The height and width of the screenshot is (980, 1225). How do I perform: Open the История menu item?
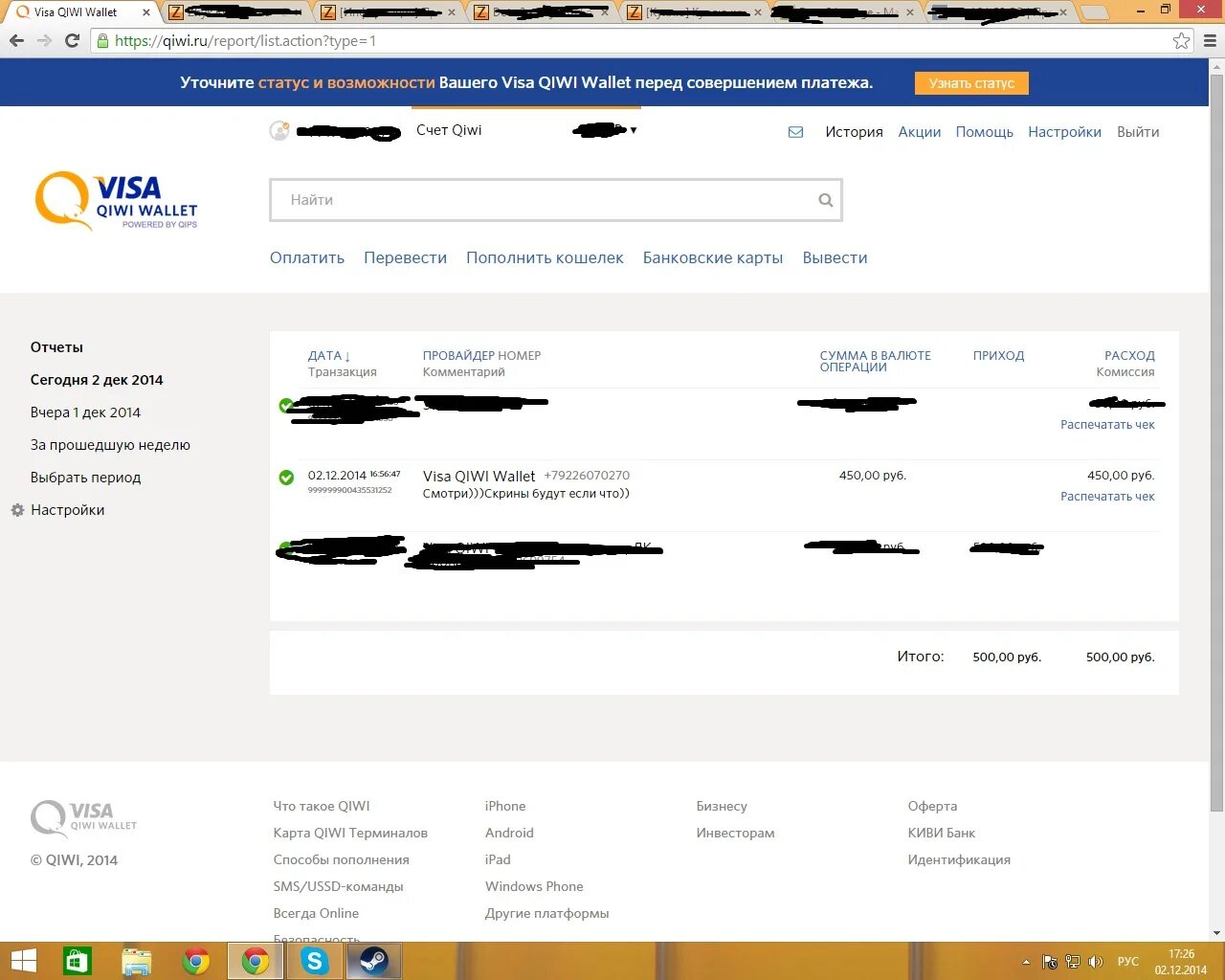(x=854, y=132)
